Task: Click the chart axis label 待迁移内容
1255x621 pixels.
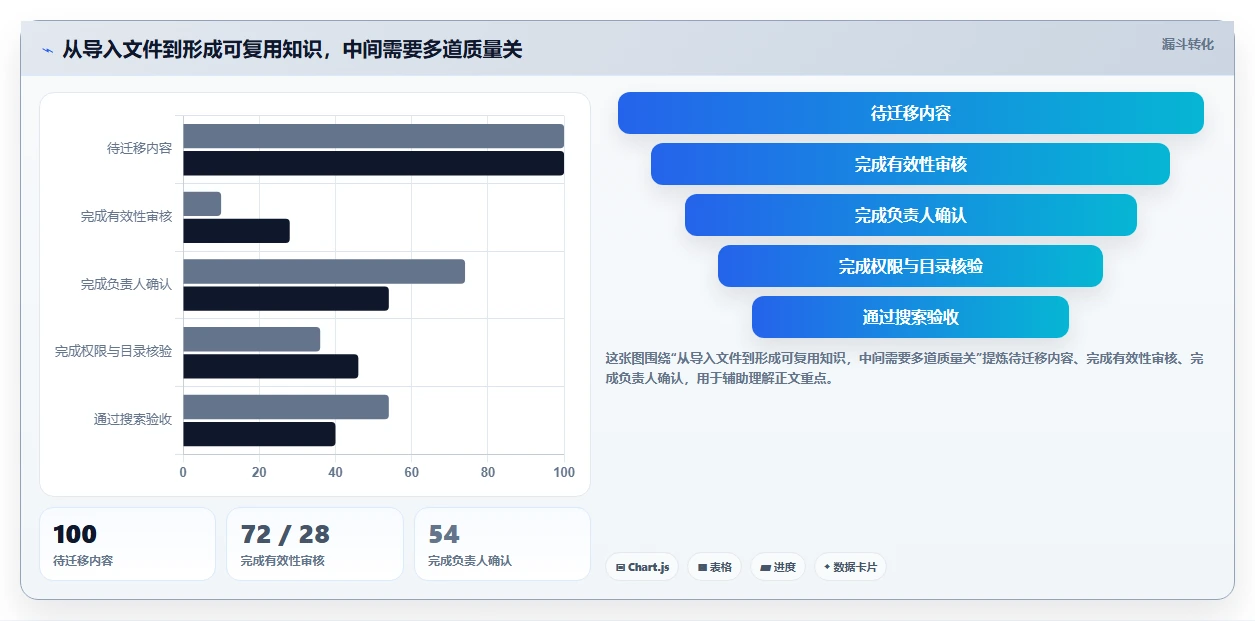Action: pyautogui.click(x=139, y=148)
